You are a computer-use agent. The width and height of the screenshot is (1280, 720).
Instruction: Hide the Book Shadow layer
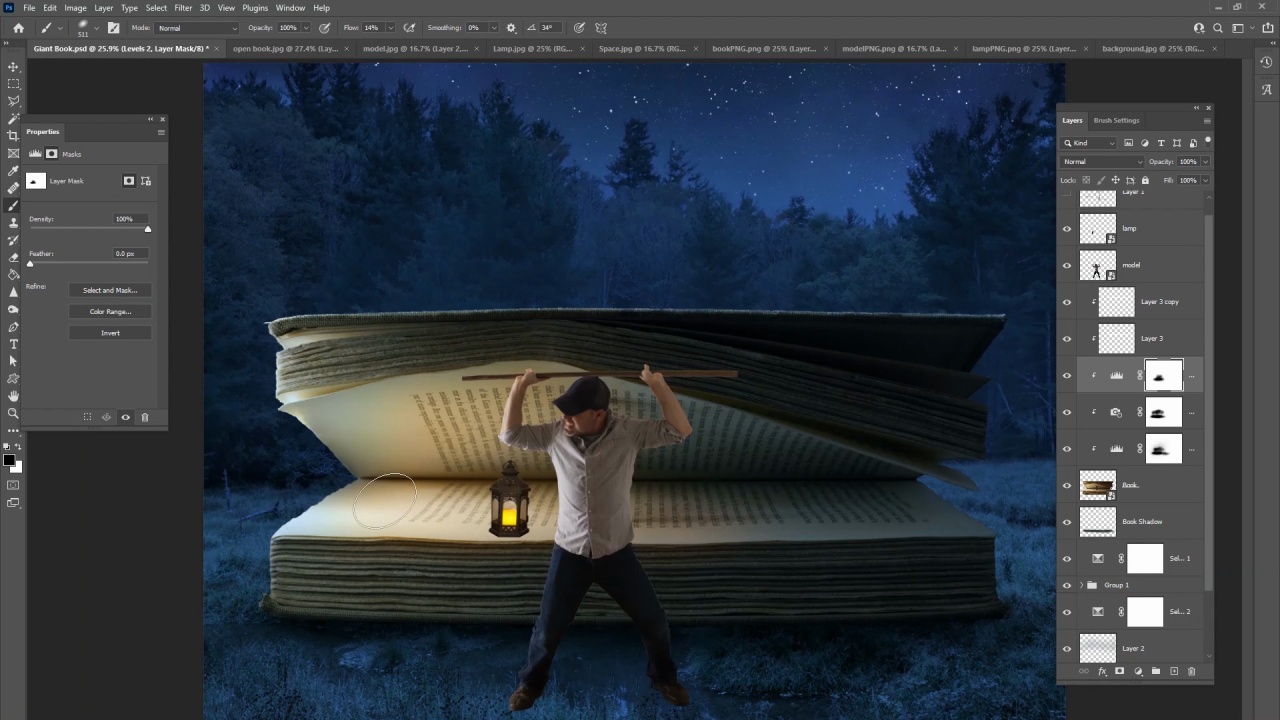point(1066,522)
